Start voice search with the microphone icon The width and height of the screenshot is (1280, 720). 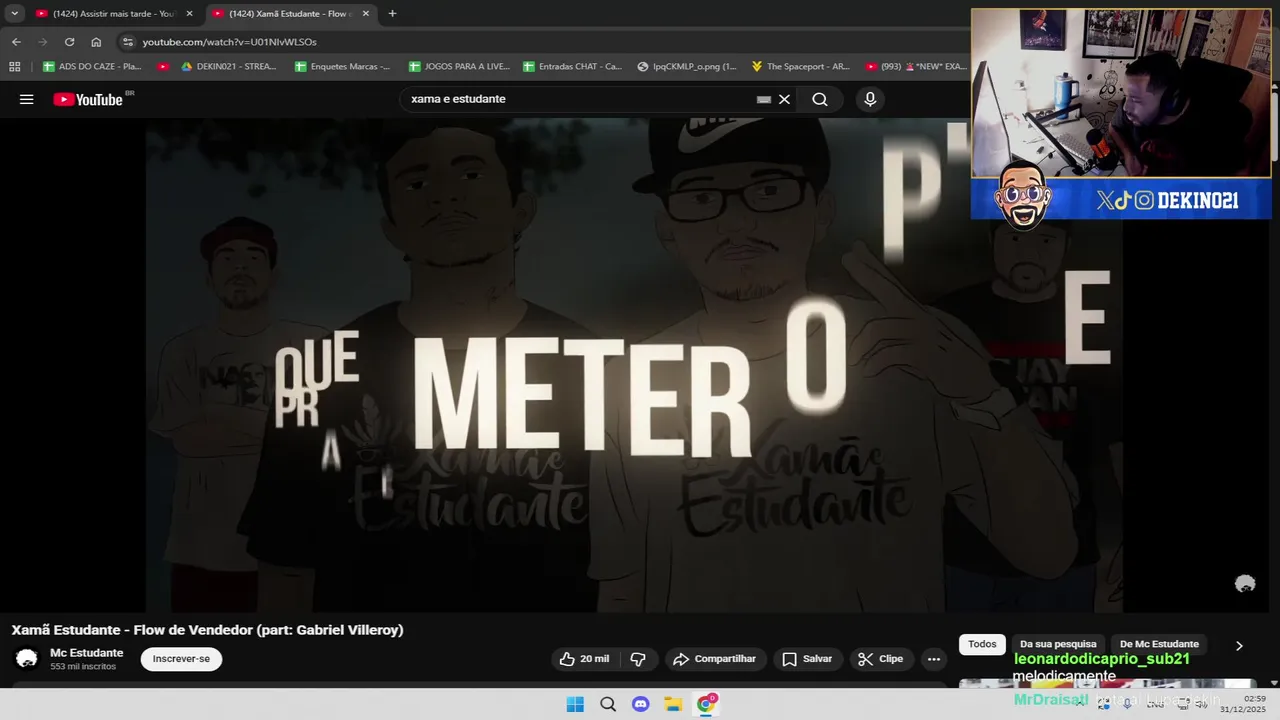pyautogui.click(x=870, y=99)
